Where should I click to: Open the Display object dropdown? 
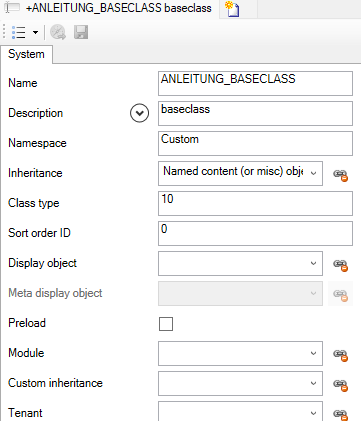pyautogui.click(x=240, y=263)
